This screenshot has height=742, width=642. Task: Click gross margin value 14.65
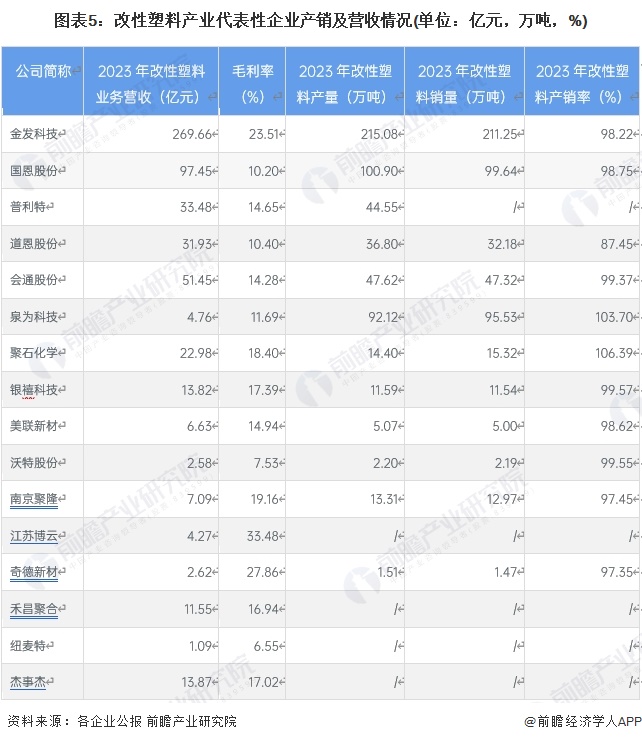pos(263,207)
